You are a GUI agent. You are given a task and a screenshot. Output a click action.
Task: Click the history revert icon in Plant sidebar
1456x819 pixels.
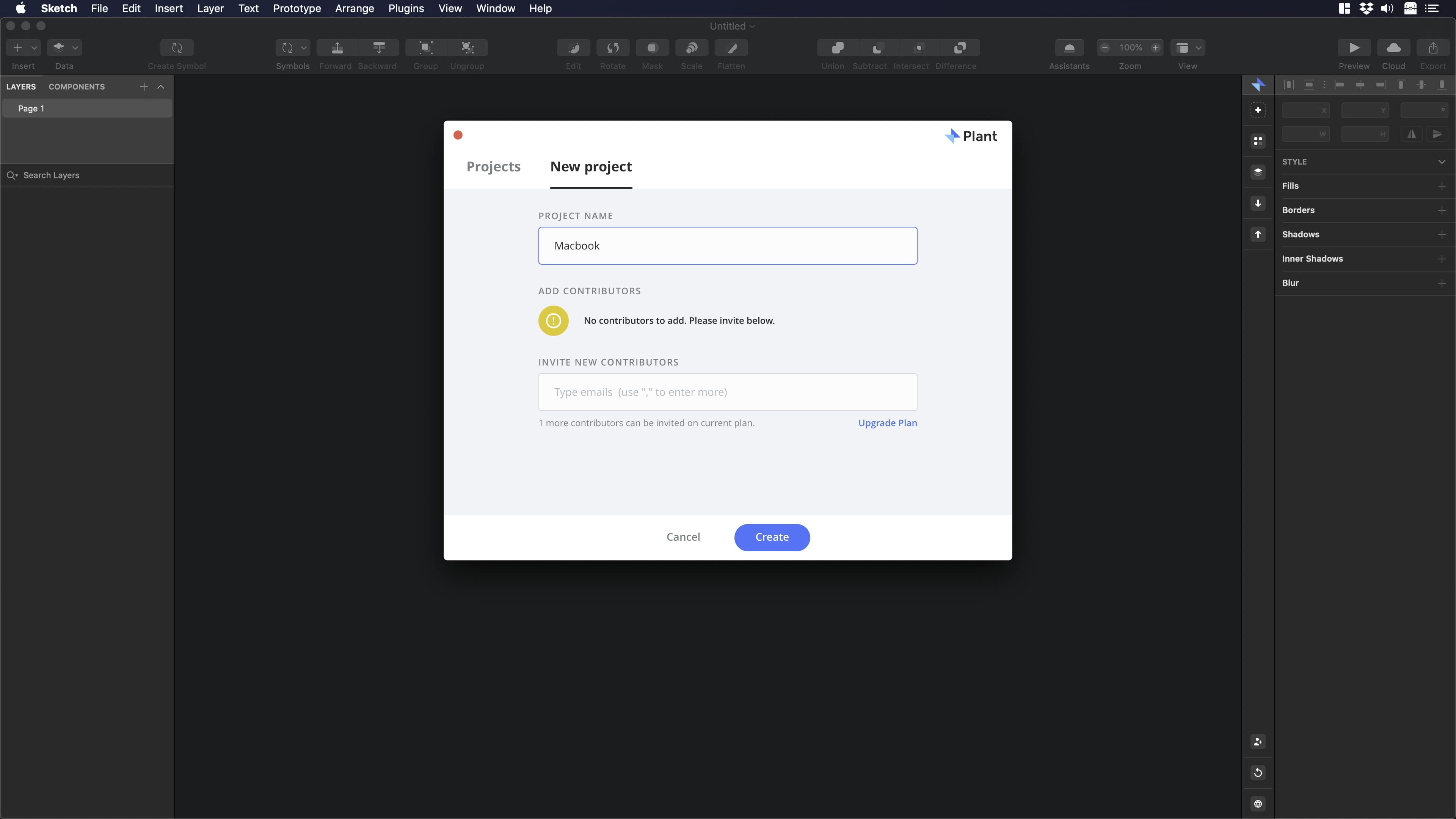coord(1258,773)
